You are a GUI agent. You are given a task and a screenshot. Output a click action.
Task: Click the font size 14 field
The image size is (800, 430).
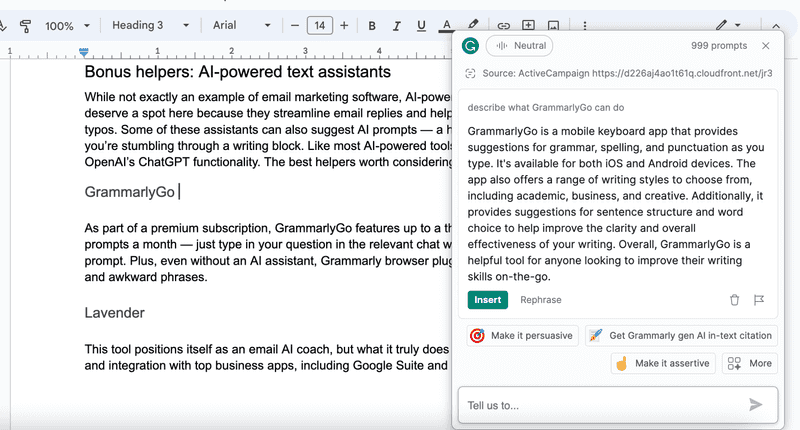(x=320, y=25)
